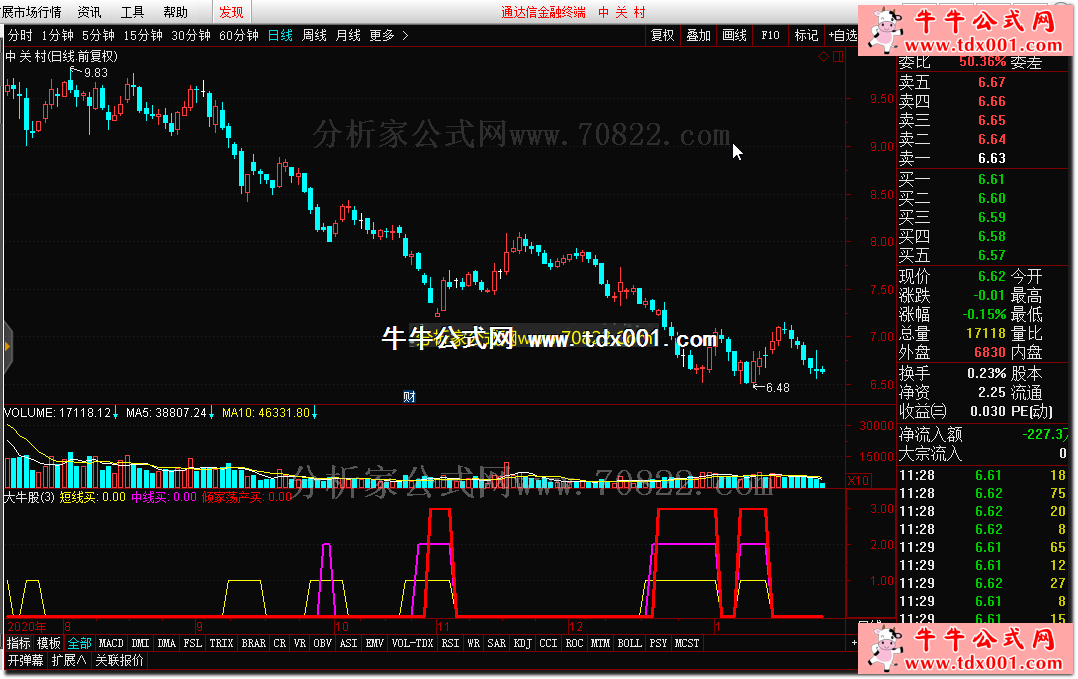Click the 标记 mark button

pos(806,35)
